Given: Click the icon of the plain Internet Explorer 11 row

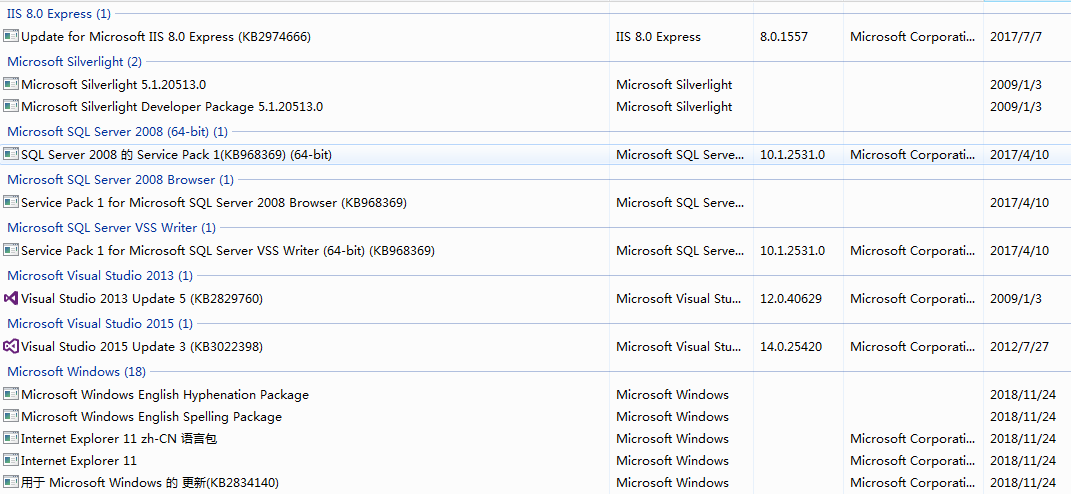Looking at the screenshot, I should pos(10,461).
